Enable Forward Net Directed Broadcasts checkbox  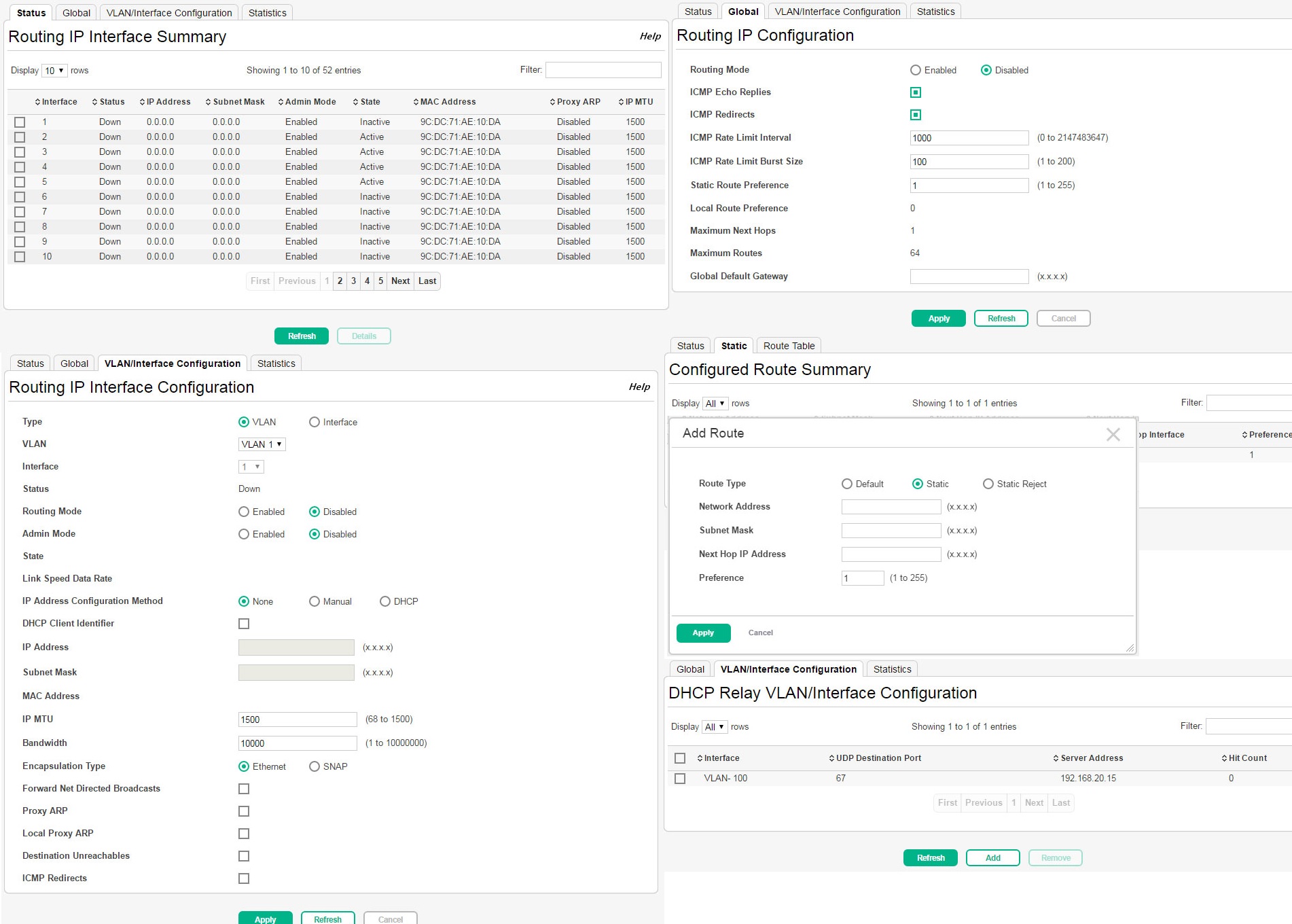point(244,789)
